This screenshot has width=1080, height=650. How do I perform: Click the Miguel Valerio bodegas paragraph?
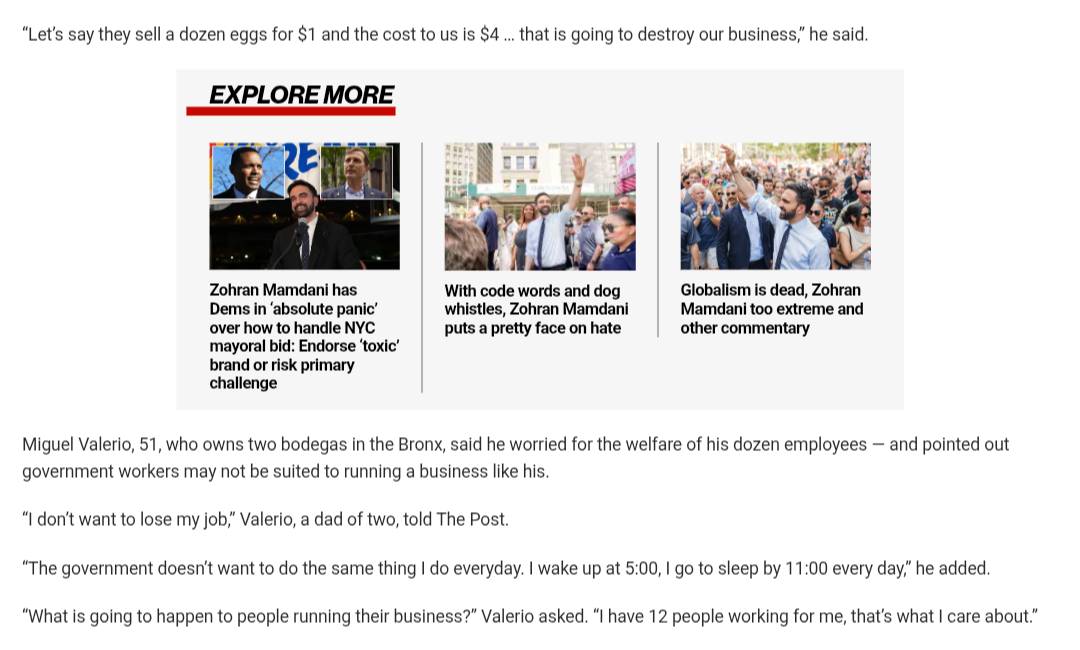[515, 458]
